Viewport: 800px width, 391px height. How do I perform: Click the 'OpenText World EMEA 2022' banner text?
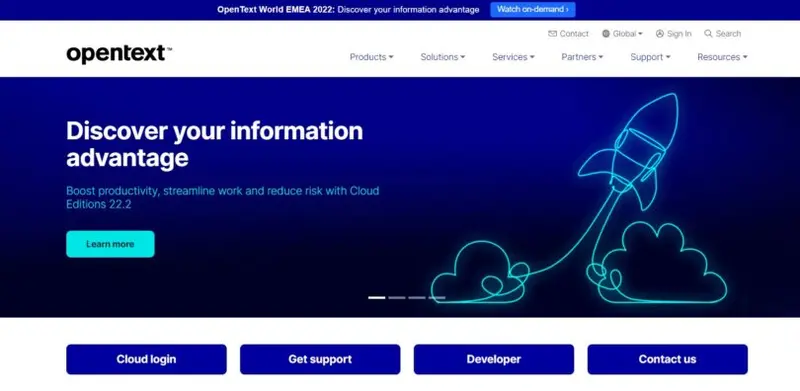[276, 10]
